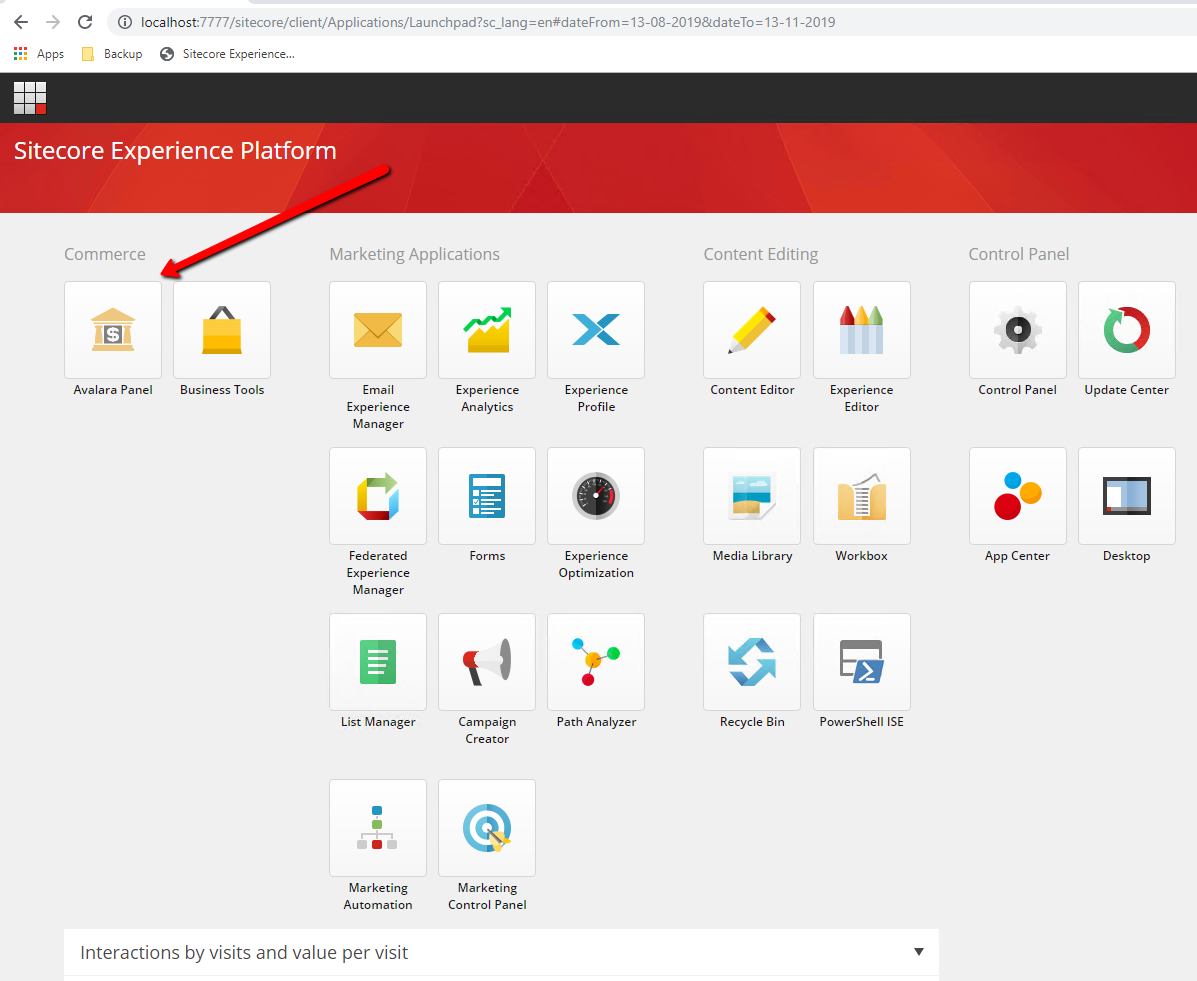Open Path Analyzer nodes icon
The image size is (1197, 981).
tap(596, 662)
